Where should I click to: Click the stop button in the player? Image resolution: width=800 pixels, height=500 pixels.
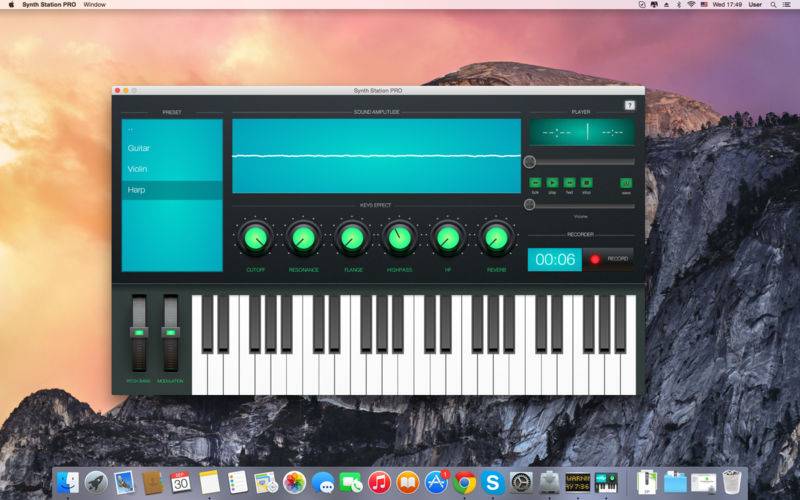pos(587,183)
